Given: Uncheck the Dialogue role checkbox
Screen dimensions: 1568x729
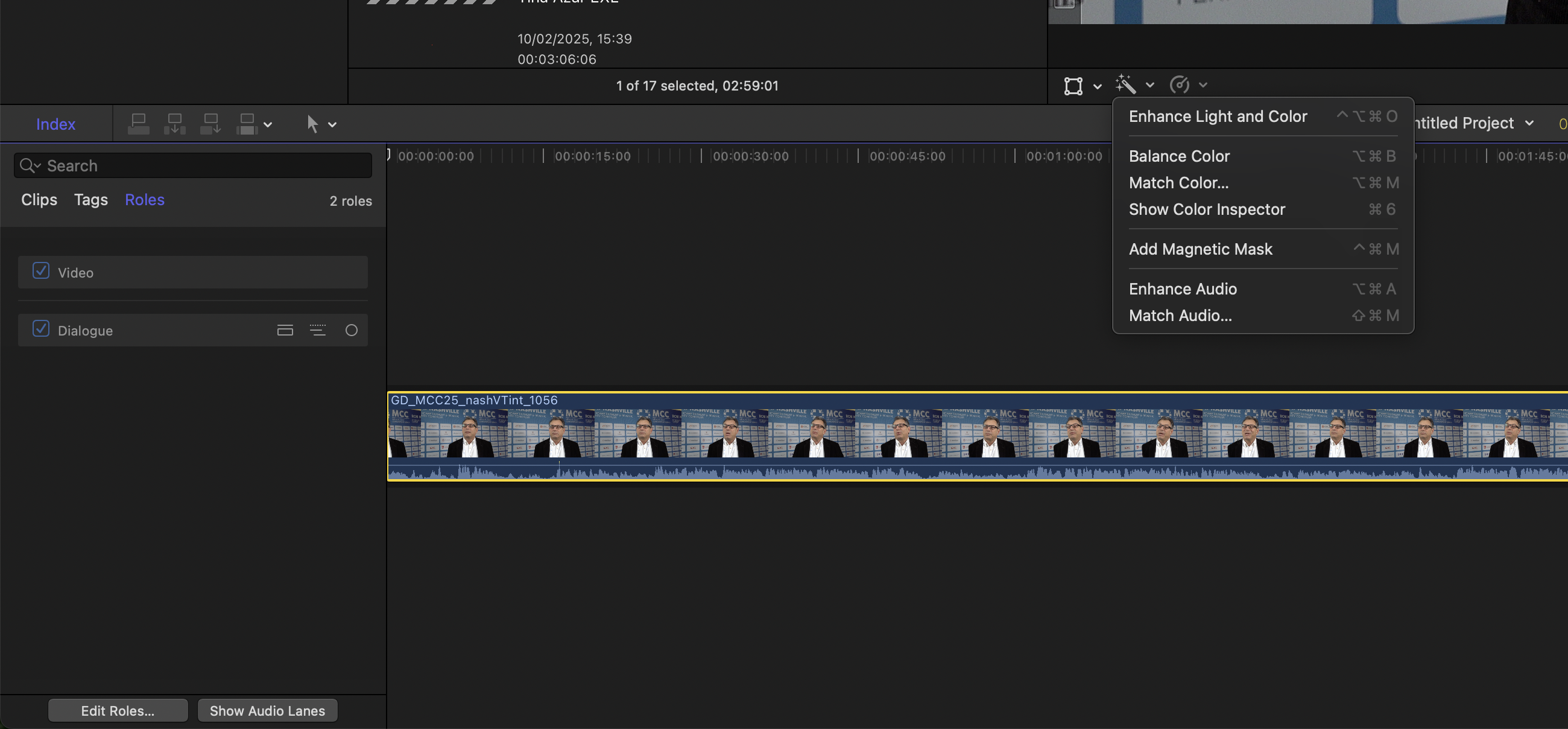Looking at the screenshot, I should point(41,329).
